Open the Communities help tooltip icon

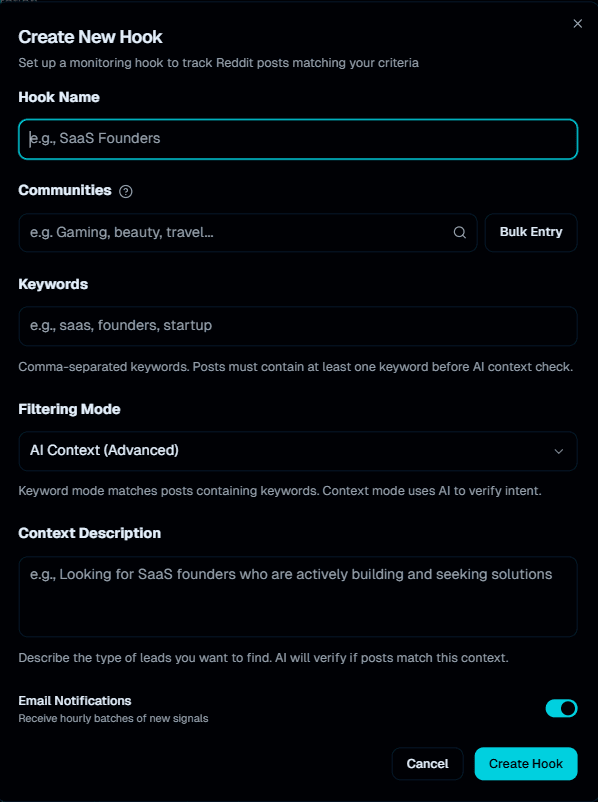pyautogui.click(x=125, y=190)
